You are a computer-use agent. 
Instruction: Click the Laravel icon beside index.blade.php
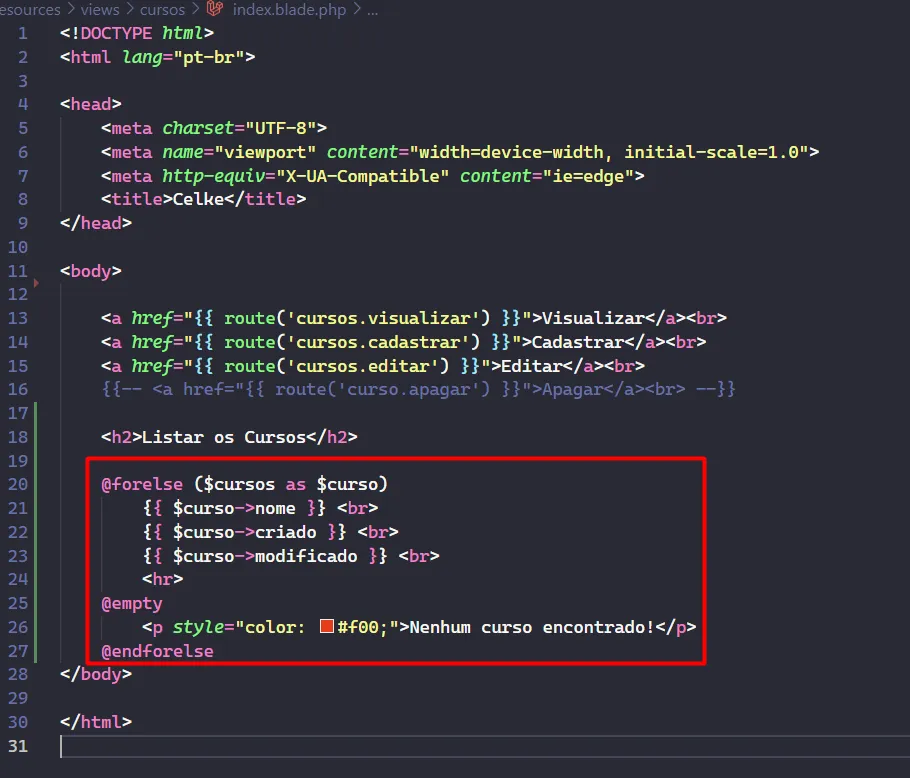pos(214,10)
